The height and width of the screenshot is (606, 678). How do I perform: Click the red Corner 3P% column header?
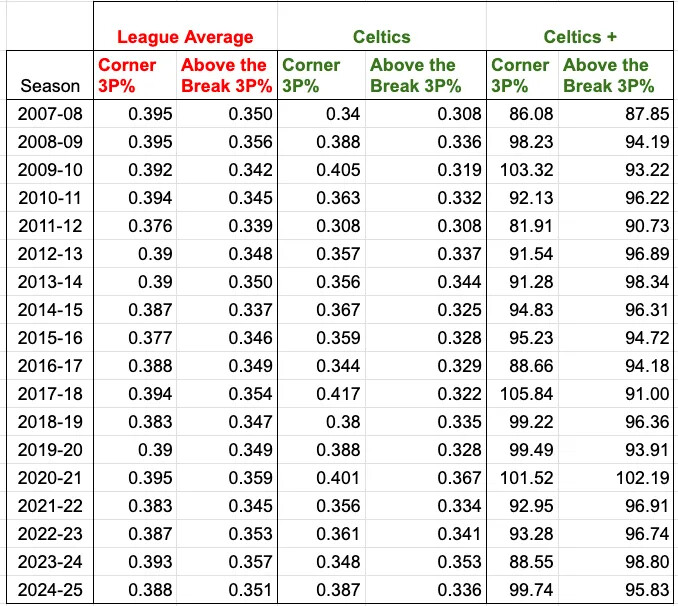135,75
